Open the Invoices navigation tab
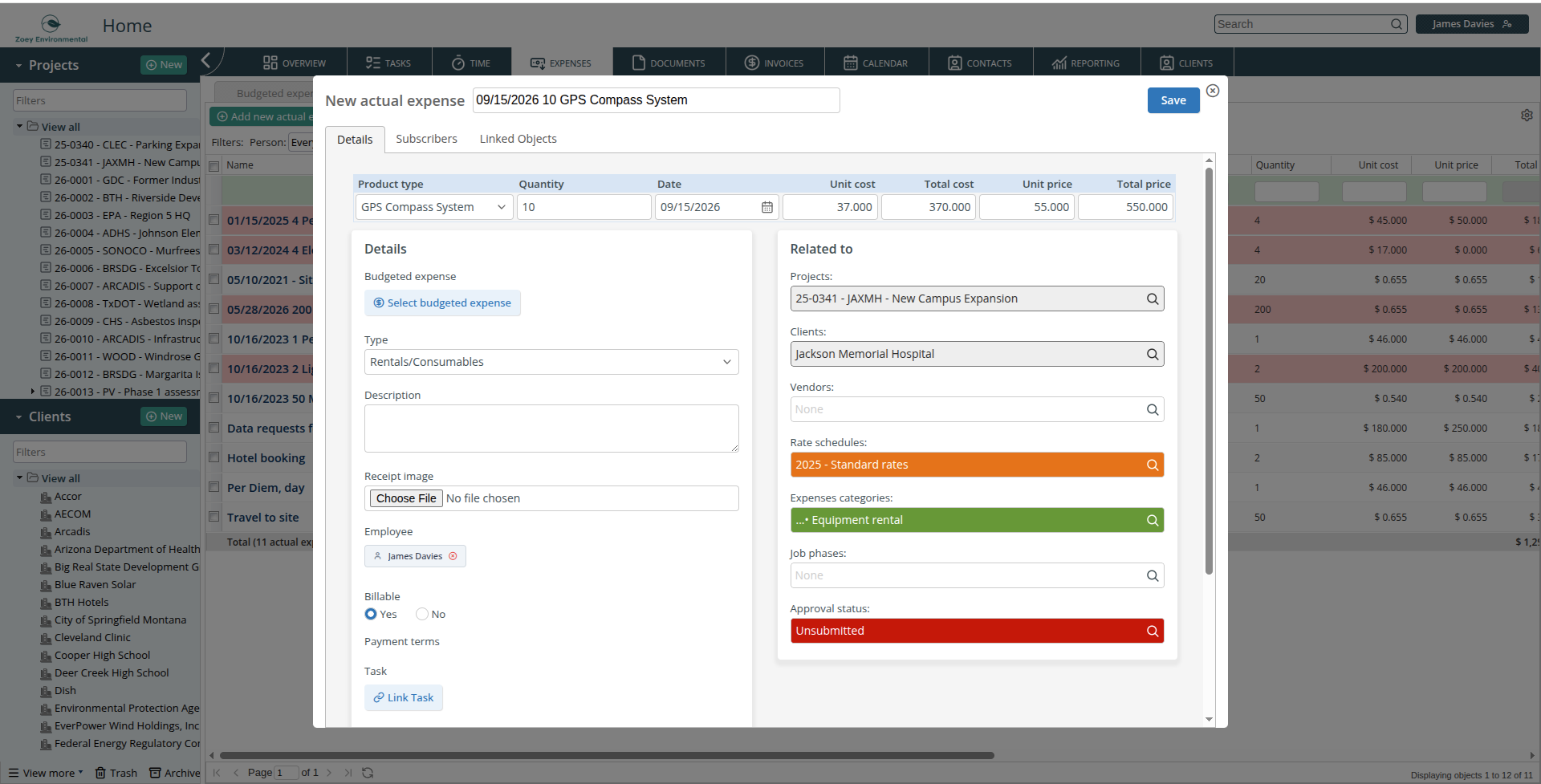Image resolution: width=1541 pixels, height=784 pixels. tap(775, 63)
